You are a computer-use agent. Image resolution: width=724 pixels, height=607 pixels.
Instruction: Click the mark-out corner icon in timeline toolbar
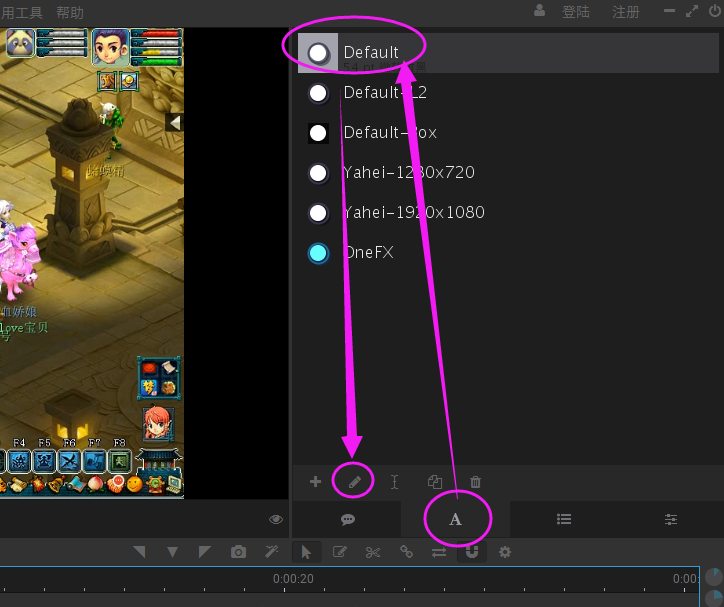point(205,552)
